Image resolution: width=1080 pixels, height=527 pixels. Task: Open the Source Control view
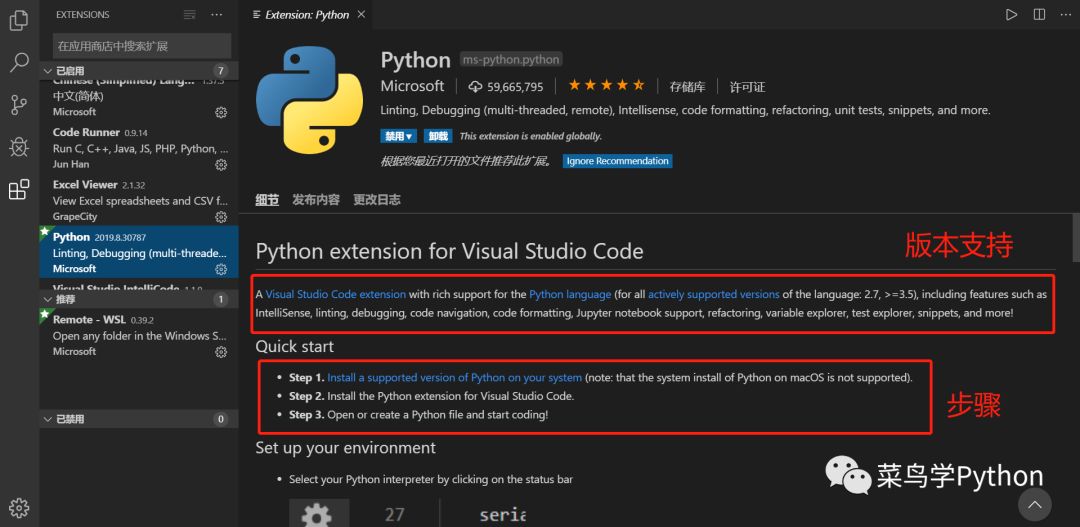tap(19, 105)
